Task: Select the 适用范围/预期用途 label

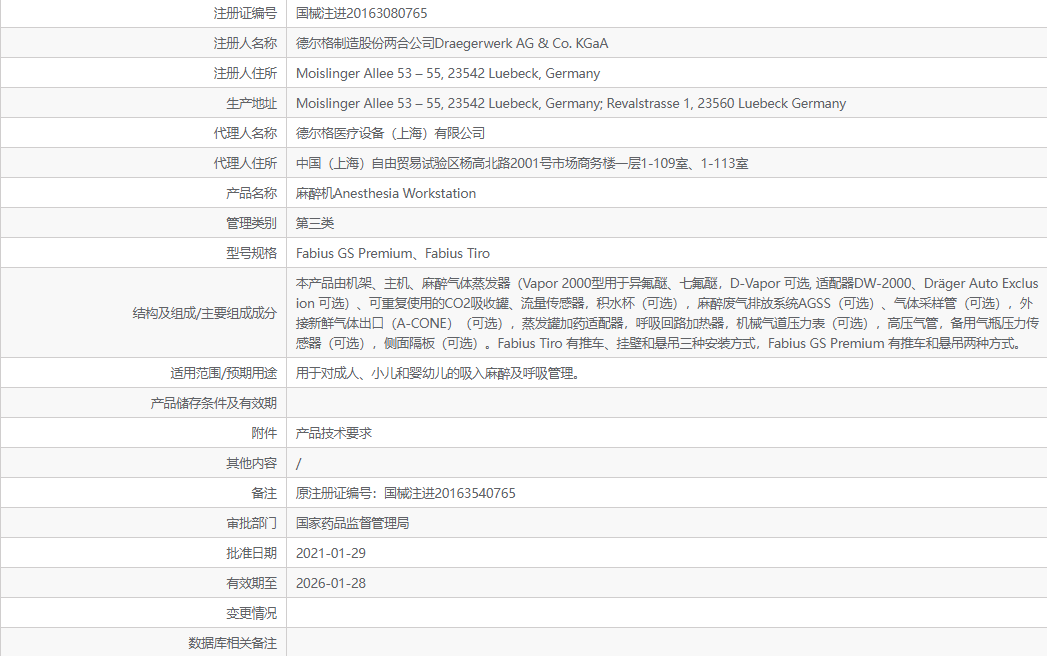Action: [x=223, y=373]
